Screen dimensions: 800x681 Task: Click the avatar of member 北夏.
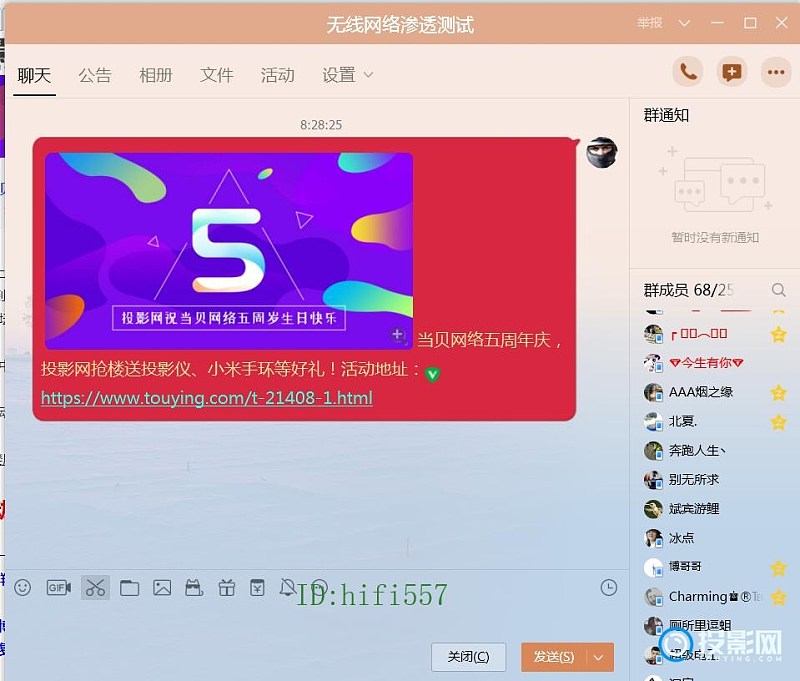654,421
